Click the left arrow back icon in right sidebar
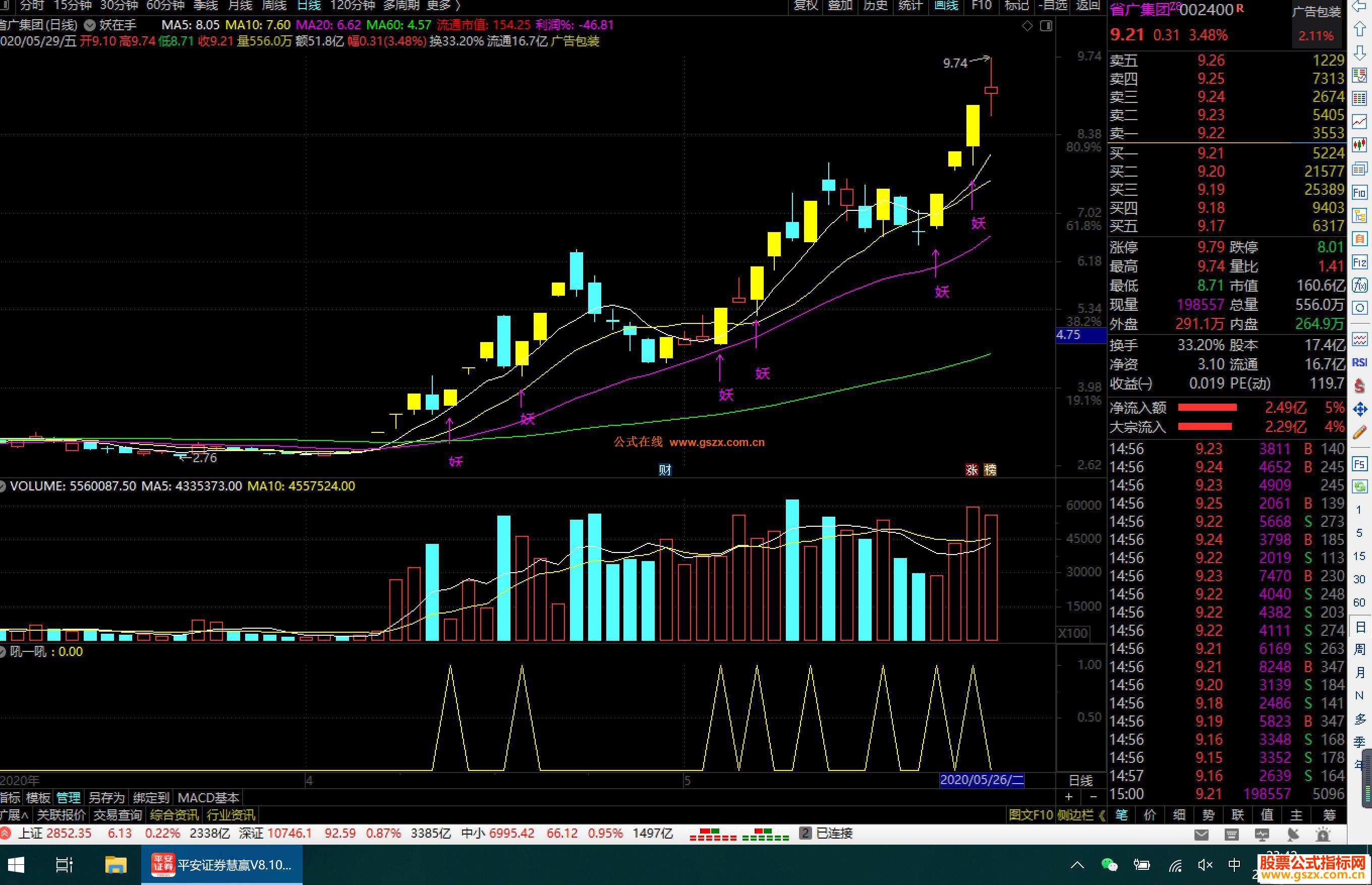The height and width of the screenshot is (885, 1372). (x=1359, y=7)
